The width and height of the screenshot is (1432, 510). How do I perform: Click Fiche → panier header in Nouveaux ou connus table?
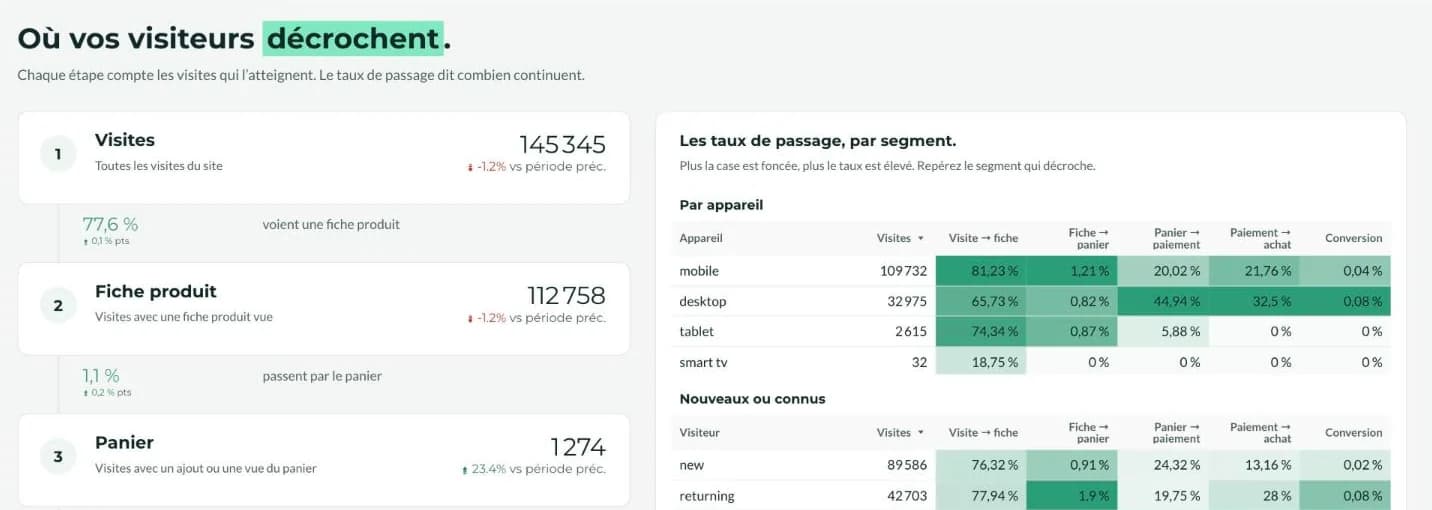click(x=1089, y=433)
